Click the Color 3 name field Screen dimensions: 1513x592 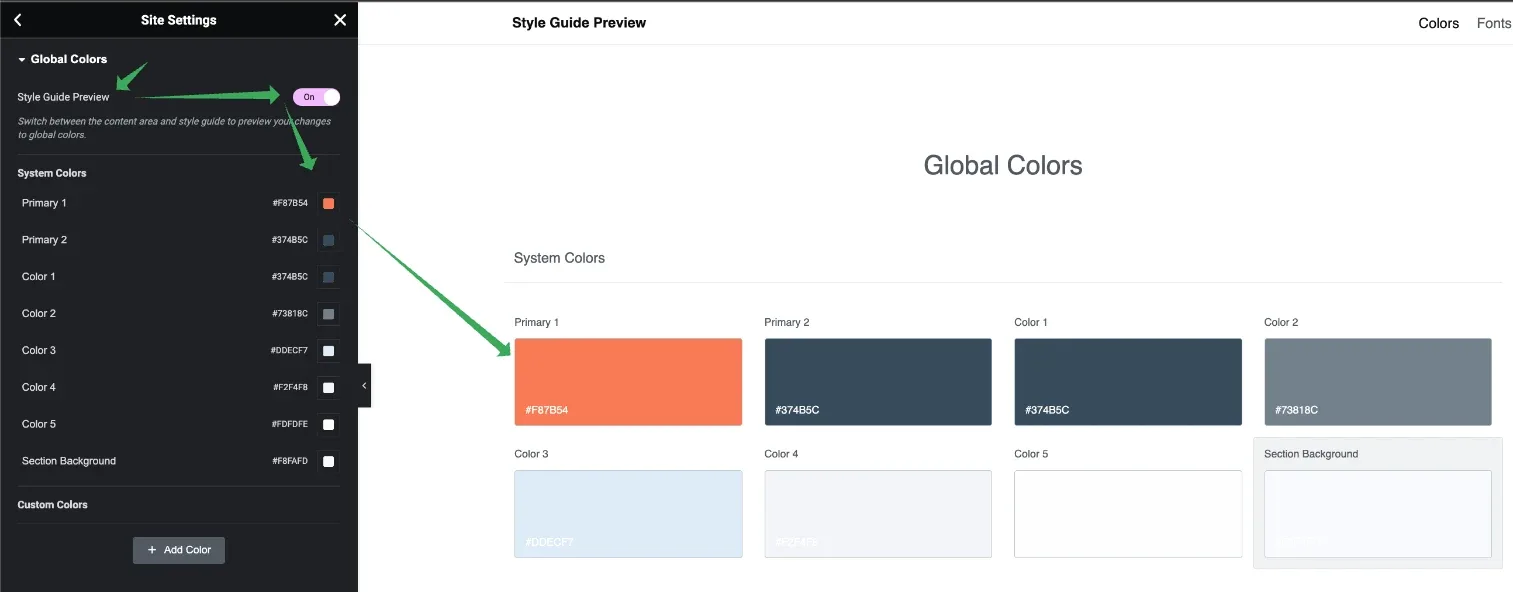[39, 351]
